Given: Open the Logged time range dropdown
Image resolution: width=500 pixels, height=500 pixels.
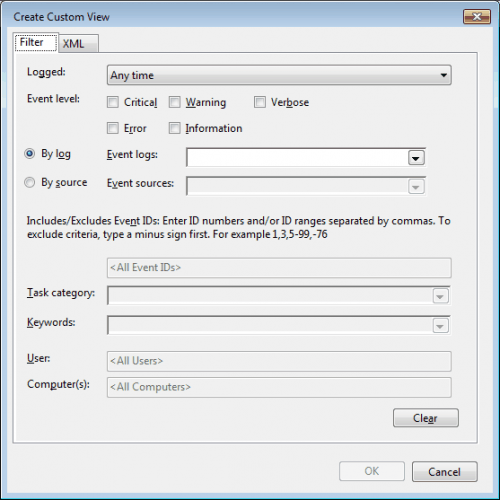Looking at the screenshot, I should (x=279, y=75).
